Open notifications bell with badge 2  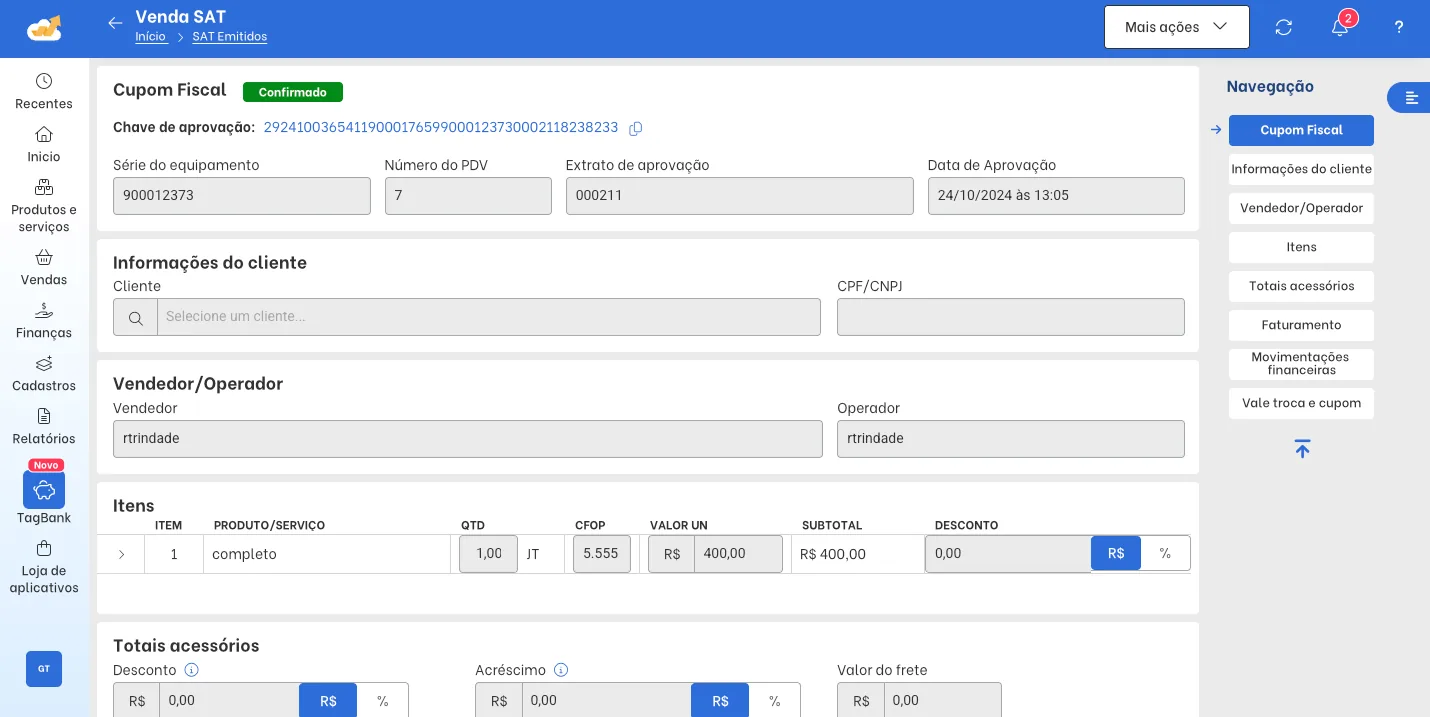[x=1340, y=26]
